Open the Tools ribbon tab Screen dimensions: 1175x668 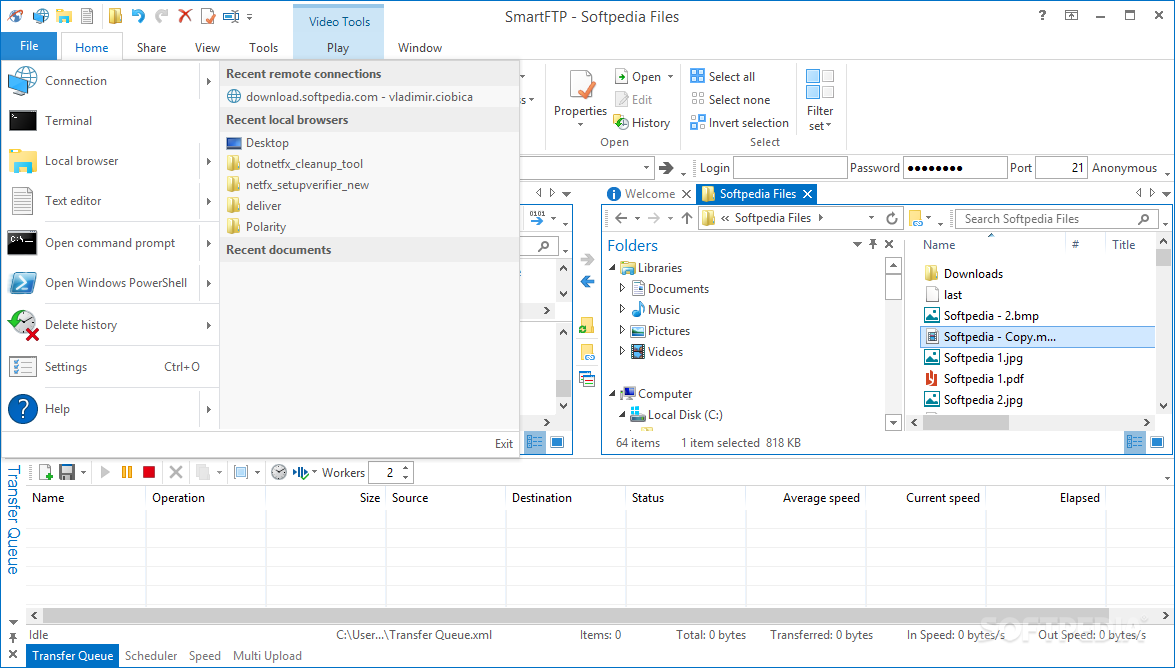click(263, 47)
